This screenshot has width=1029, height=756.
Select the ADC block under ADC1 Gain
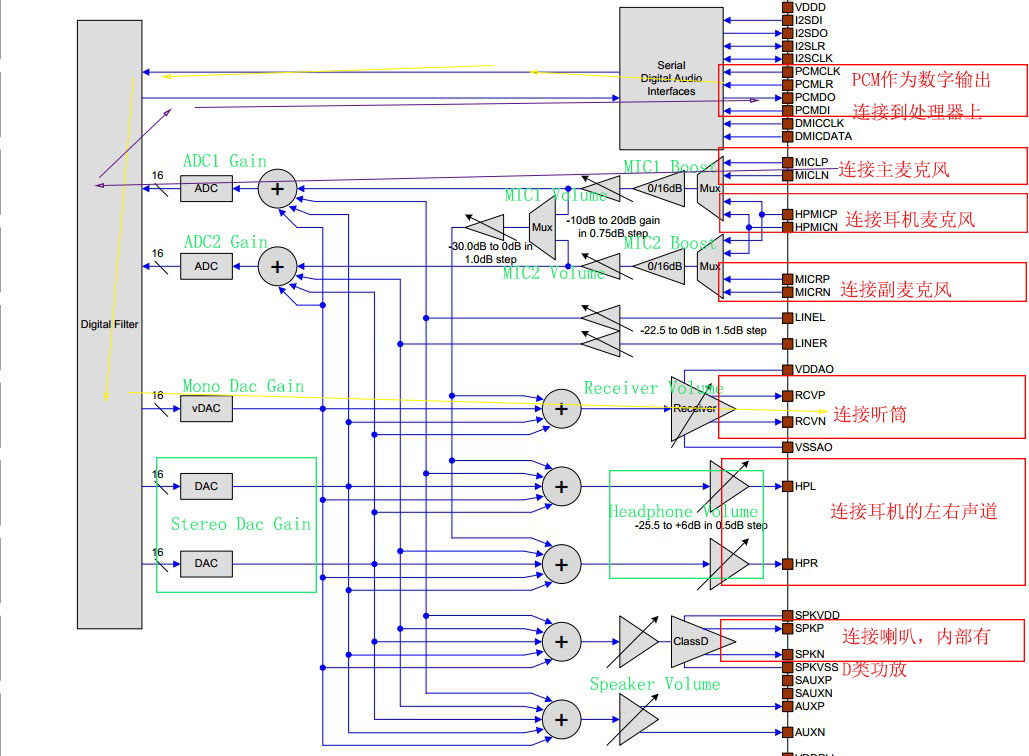click(x=205, y=186)
